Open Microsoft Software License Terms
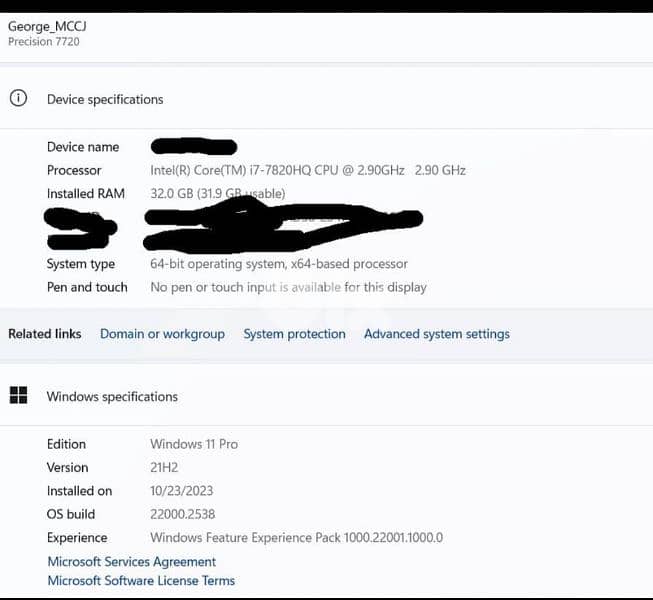The image size is (653, 600). (141, 580)
